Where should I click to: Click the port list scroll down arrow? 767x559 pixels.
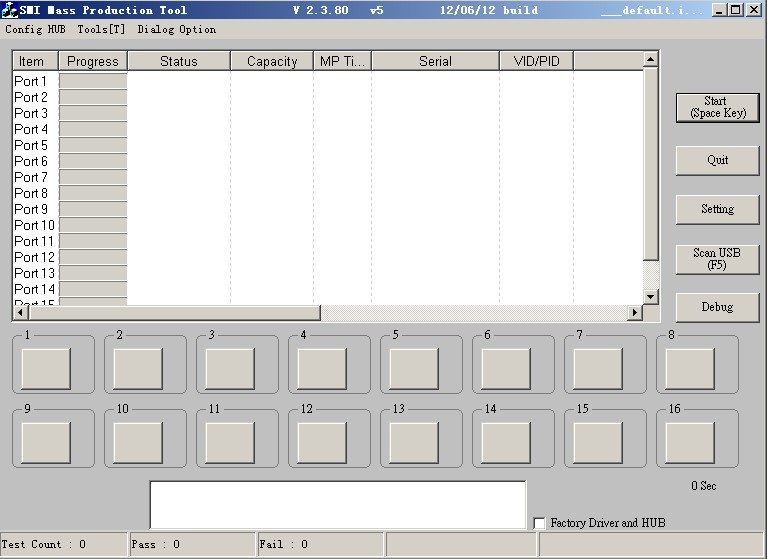pos(651,296)
